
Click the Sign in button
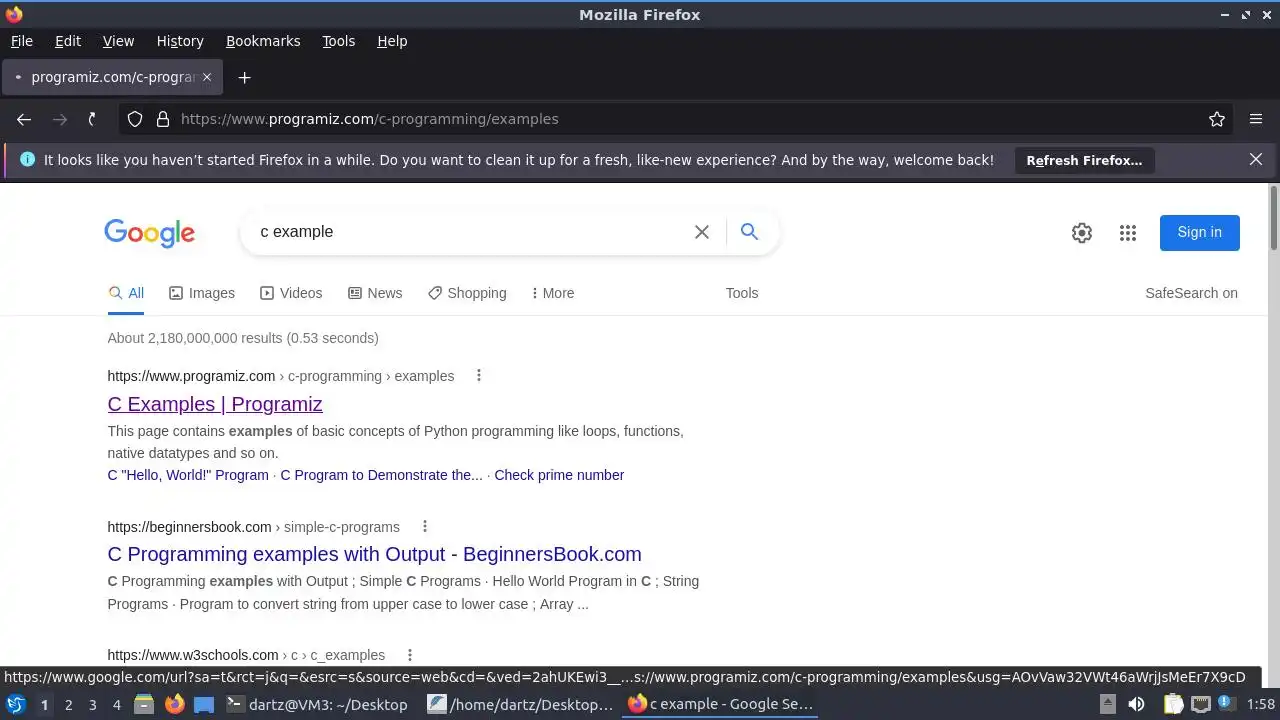[1199, 232]
